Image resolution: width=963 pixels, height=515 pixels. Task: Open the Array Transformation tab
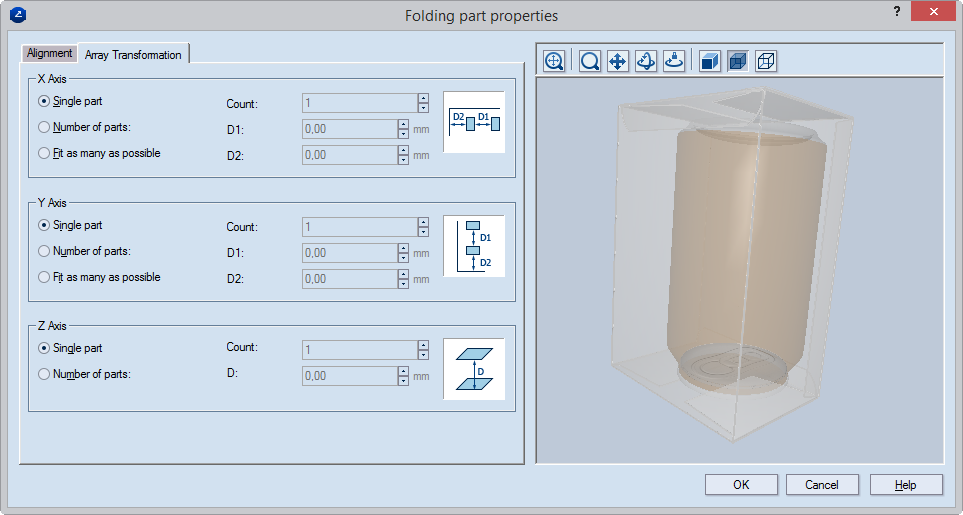point(133,55)
